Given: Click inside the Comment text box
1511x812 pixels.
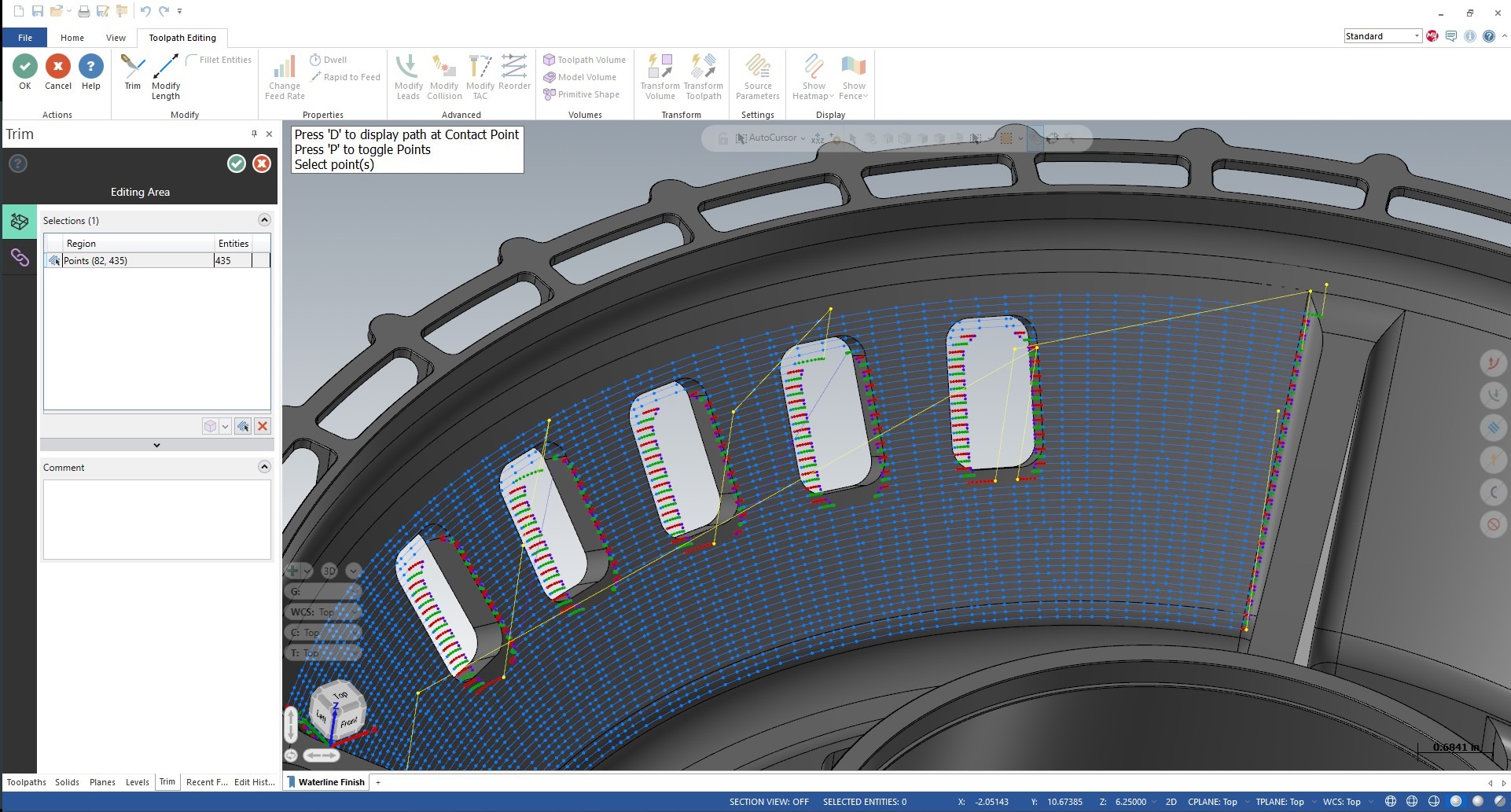Looking at the screenshot, I should tap(157, 519).
